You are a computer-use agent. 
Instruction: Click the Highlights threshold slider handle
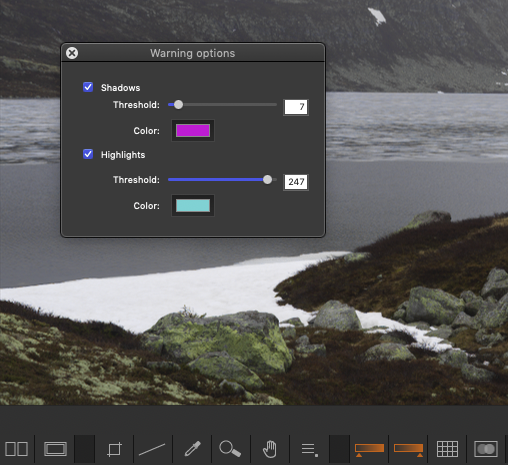[x=267, y=179]
